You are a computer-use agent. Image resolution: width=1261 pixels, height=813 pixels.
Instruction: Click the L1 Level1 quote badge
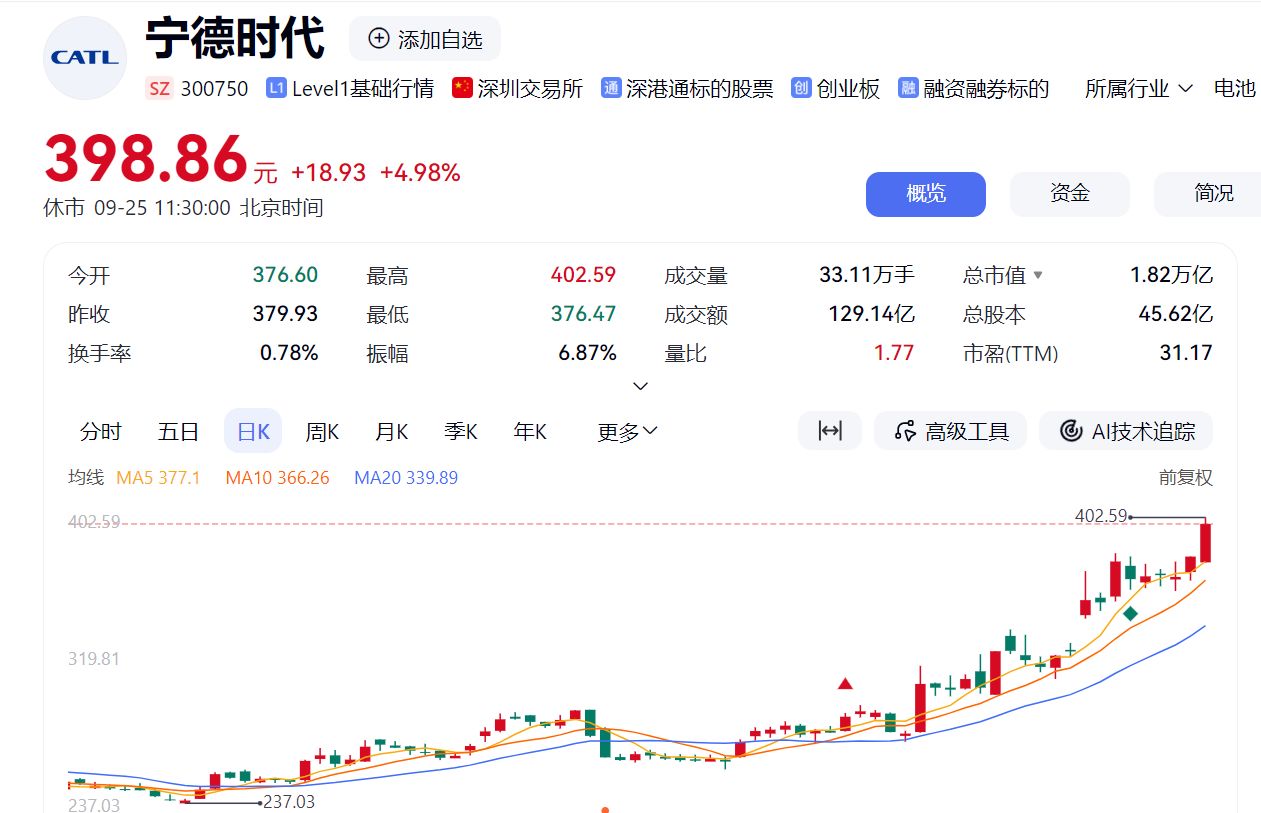(x=275, y=88)
